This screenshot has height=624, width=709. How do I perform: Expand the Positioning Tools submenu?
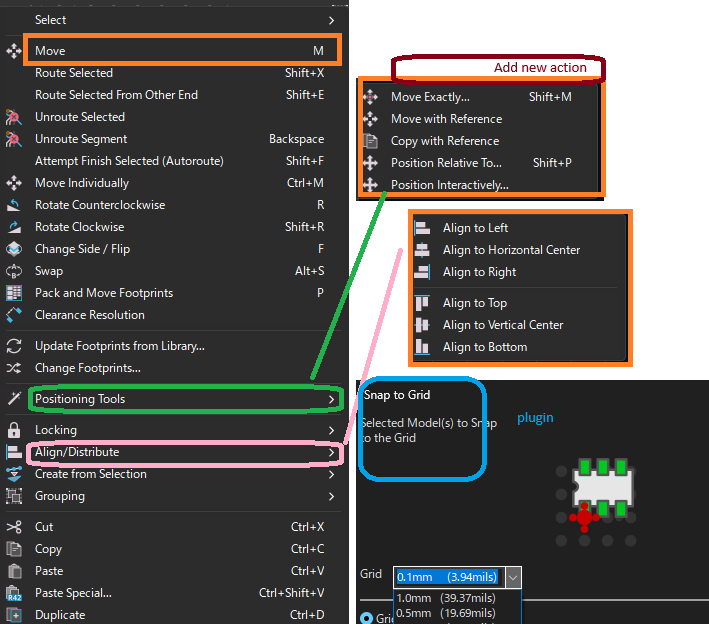(x=180, y=399)
